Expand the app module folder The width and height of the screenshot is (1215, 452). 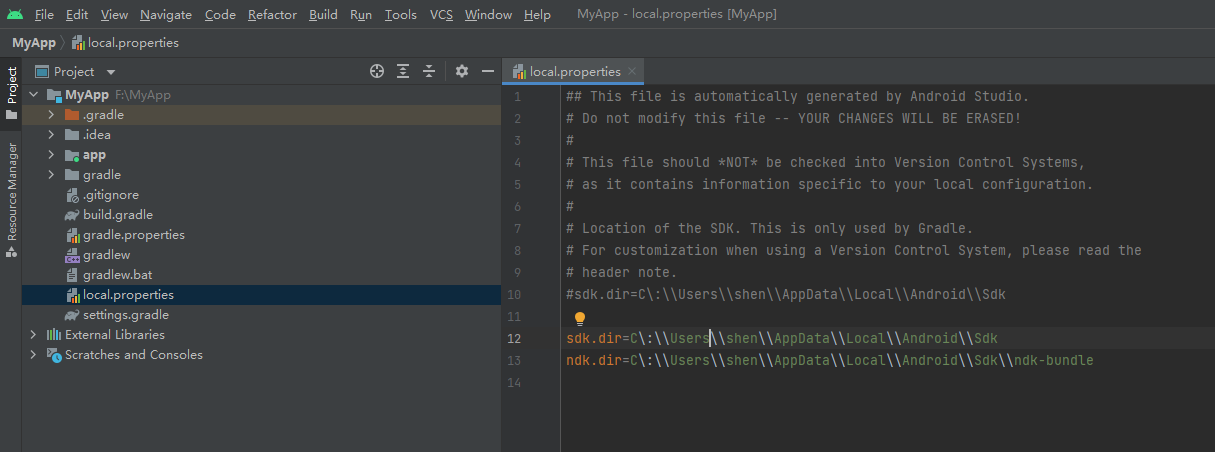(x=52, y=155)
